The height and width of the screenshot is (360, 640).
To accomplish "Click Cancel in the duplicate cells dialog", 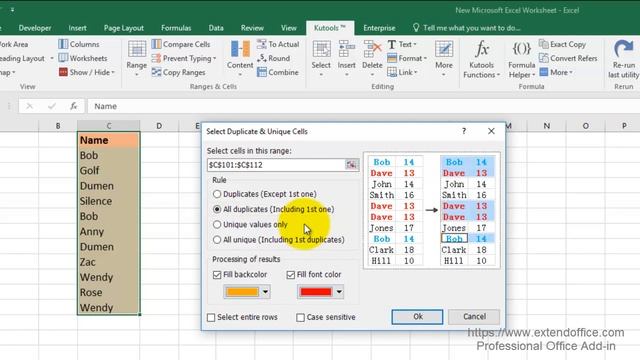I will (x=474, y=317).
